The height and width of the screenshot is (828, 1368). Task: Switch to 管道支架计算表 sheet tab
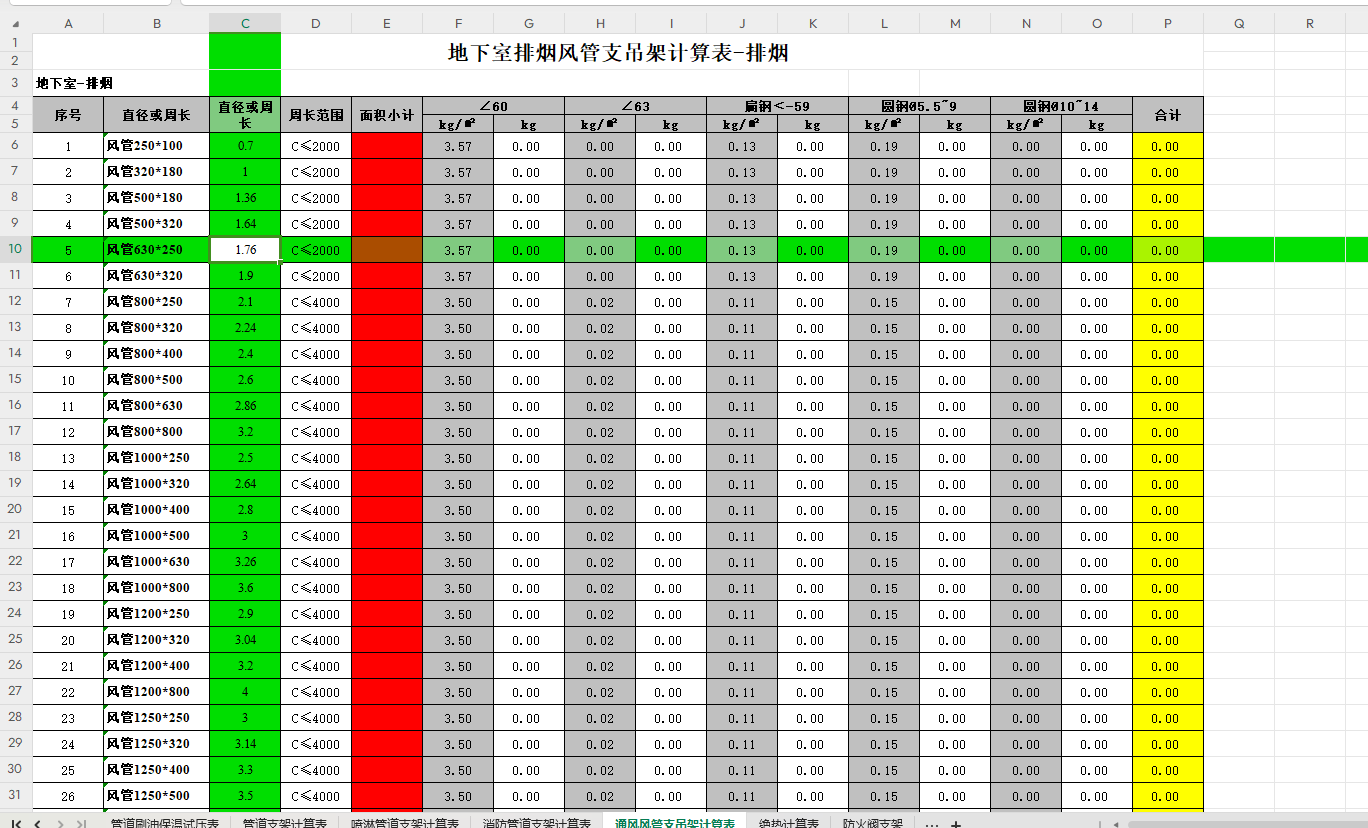[285, 823]
